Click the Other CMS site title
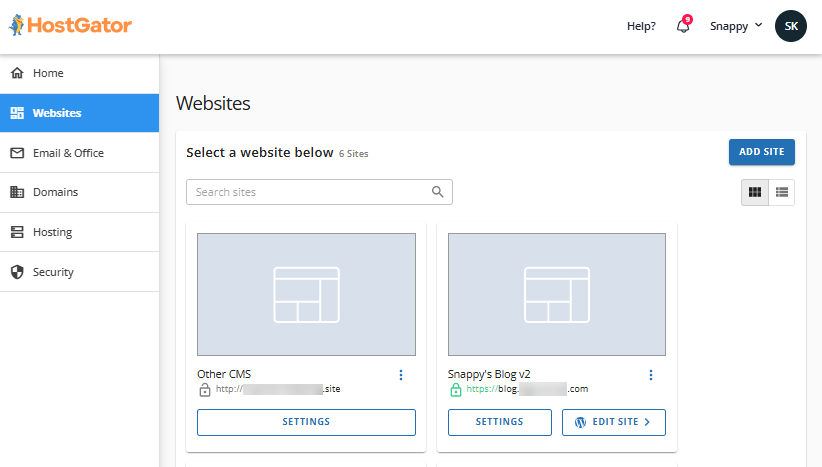Screen dimensions: 822x467 click(x=224, y=374)
